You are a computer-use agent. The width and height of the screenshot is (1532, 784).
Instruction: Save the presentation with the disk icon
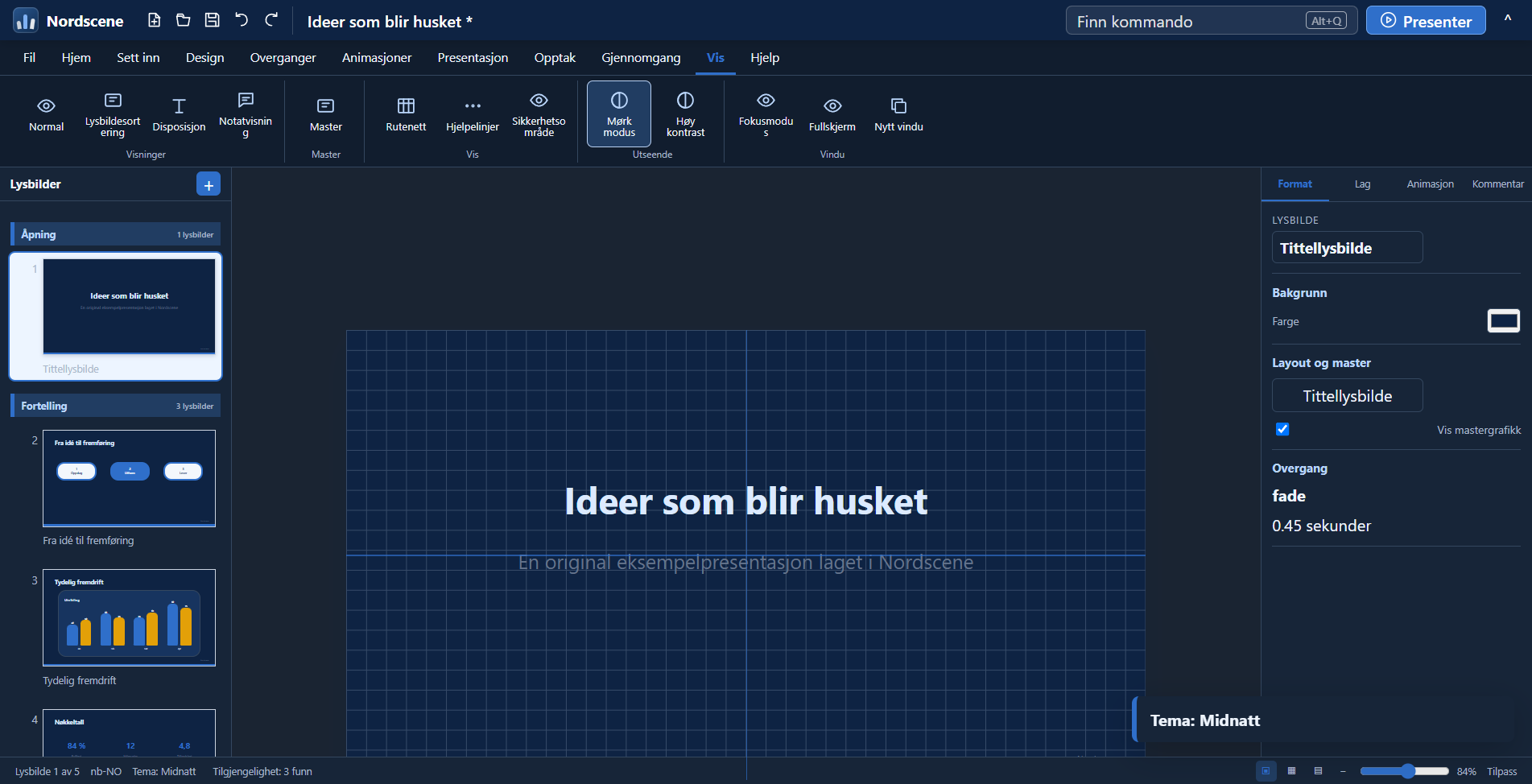pyautogui.click(x=213, y=20)
